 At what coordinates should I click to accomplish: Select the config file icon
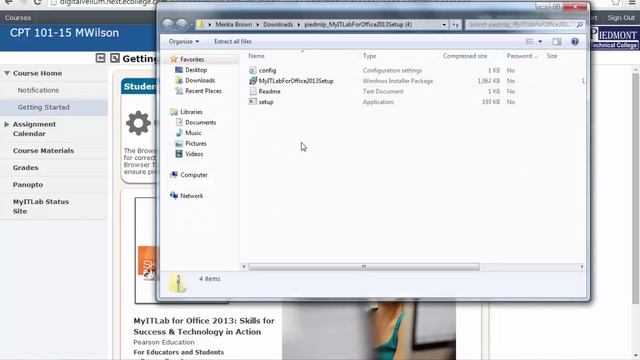pyautogui.click(x=253, y=70)
